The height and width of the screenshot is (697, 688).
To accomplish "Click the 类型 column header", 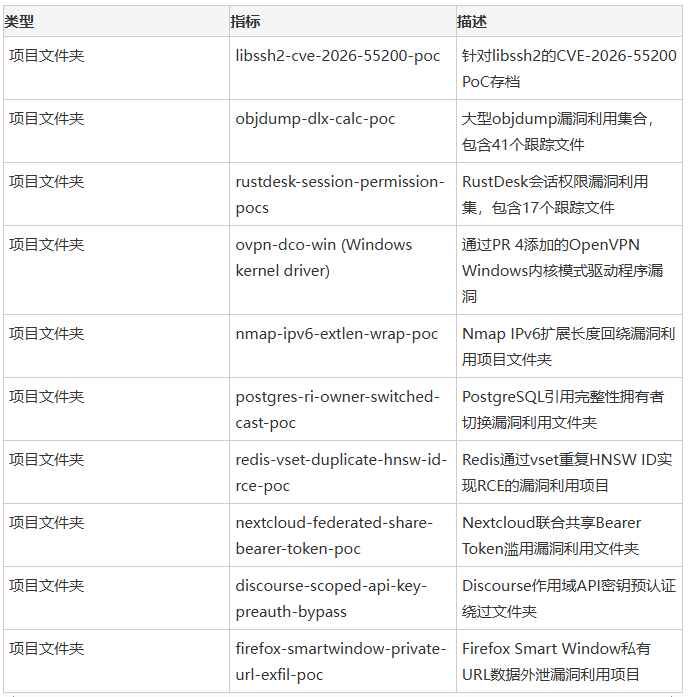I will 116,21.
